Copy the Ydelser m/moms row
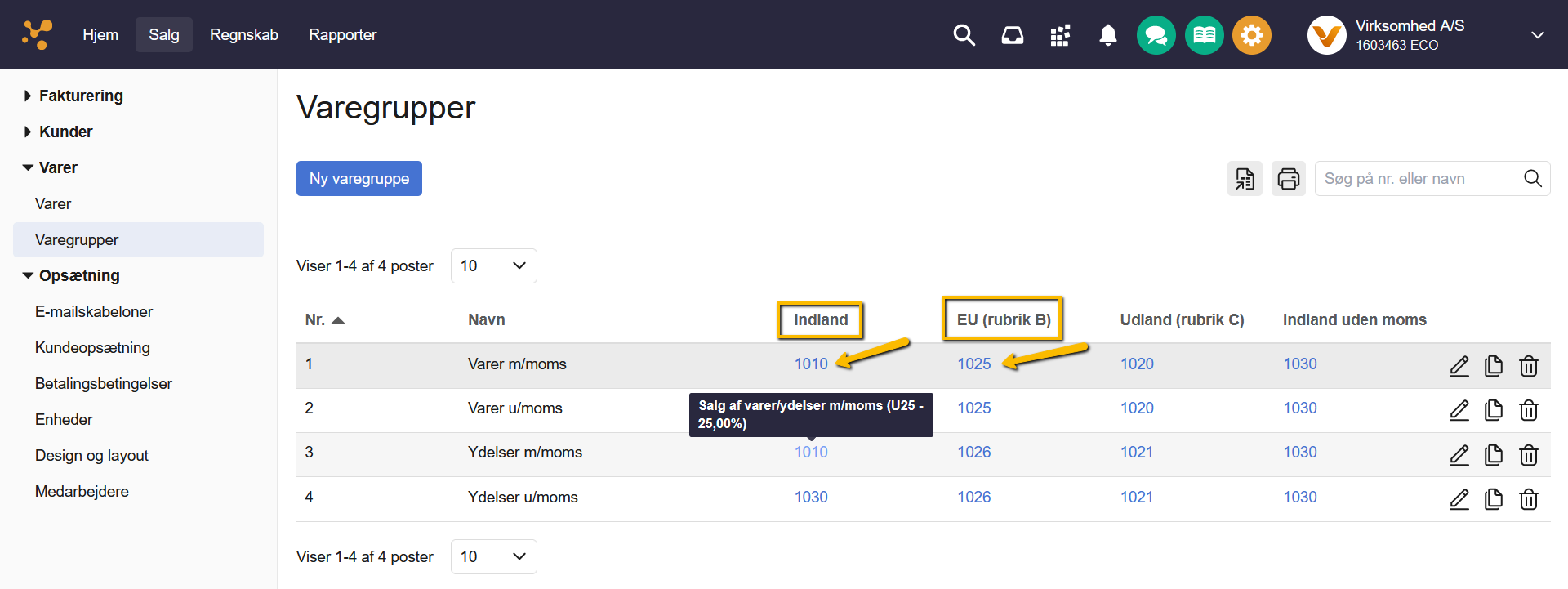Viewport: 1568px width, 589px height. point(1493,454)
